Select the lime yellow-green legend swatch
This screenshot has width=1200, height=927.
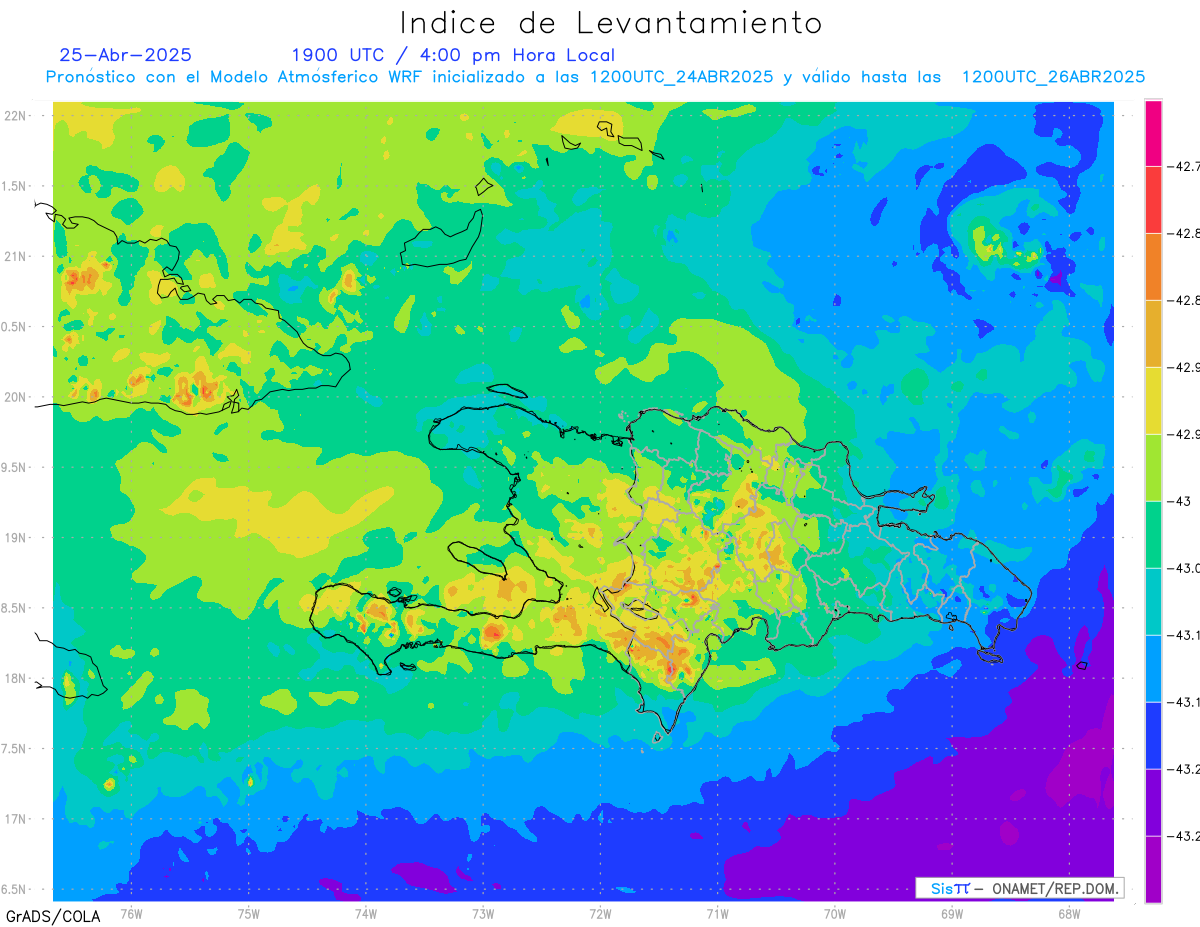click(1153, 468)
